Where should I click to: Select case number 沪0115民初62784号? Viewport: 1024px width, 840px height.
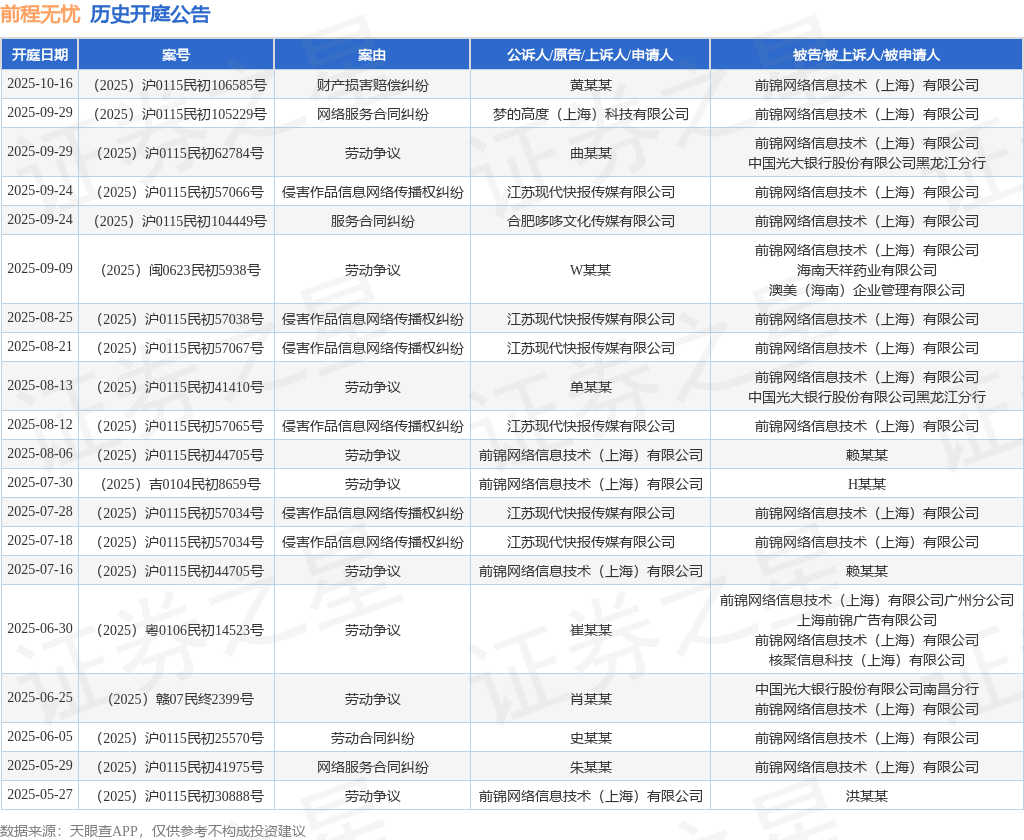(180, 153)
